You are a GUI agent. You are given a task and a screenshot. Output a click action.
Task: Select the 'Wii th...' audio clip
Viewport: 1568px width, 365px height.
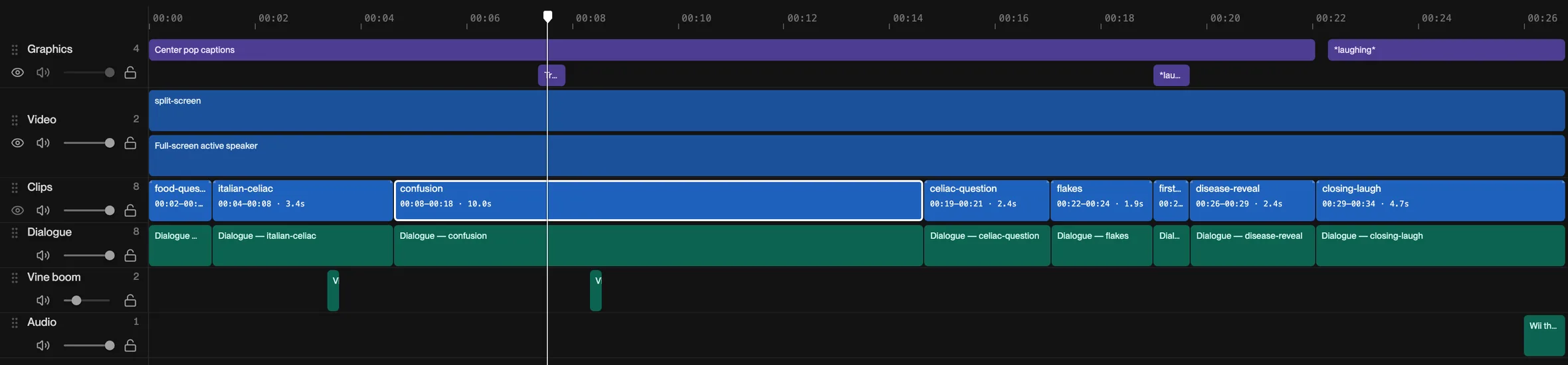pos(1544,336)
